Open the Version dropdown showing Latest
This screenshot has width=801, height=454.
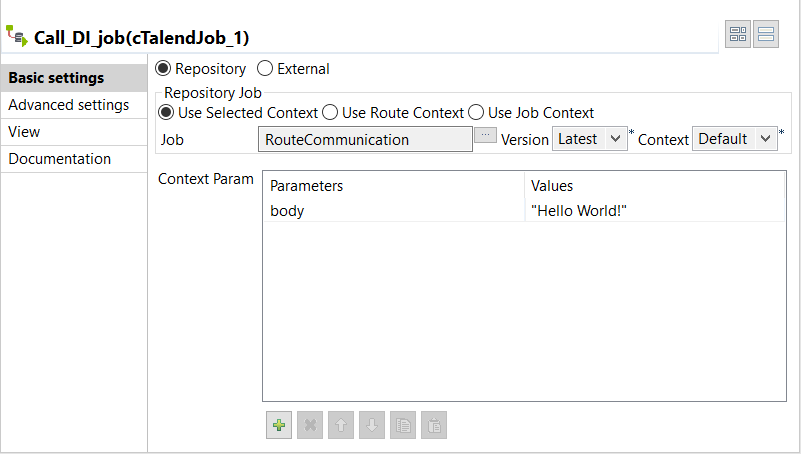coord(589,139)
